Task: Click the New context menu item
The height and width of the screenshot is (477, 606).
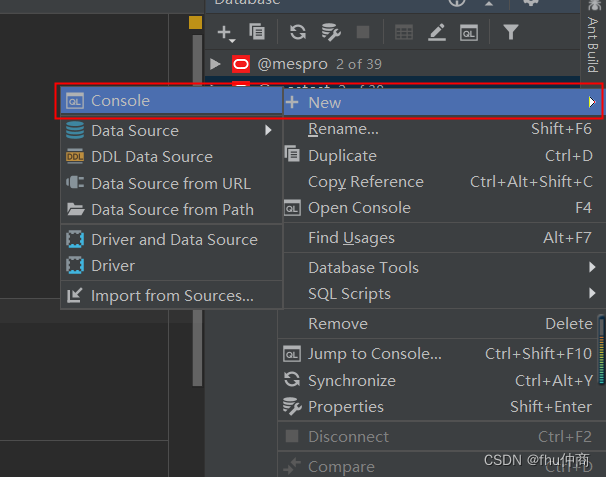Action: (443, 102)
